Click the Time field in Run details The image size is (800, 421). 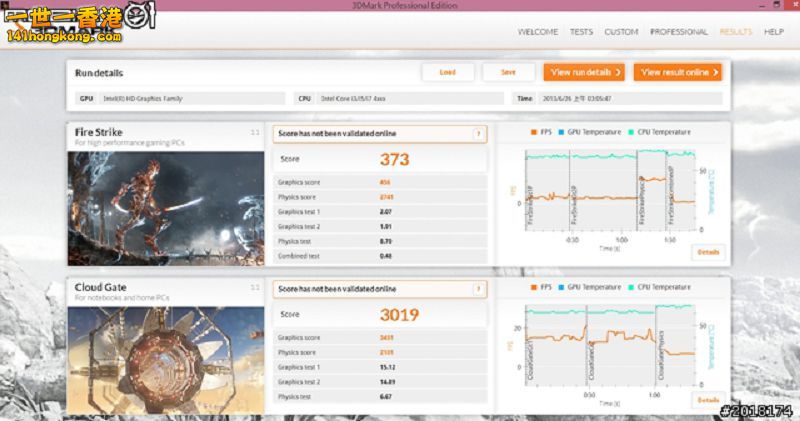[617, 98]
